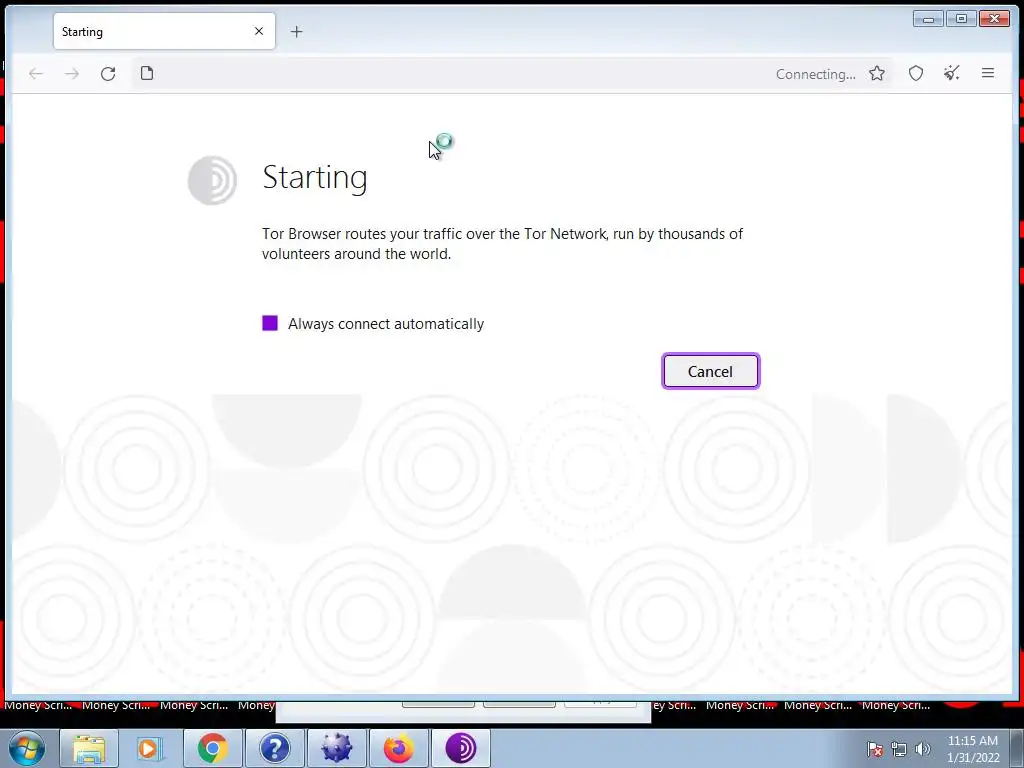Bookmark this page with star icon
This screenshot has height=768, width=1024.
click(x=877, y=73)
